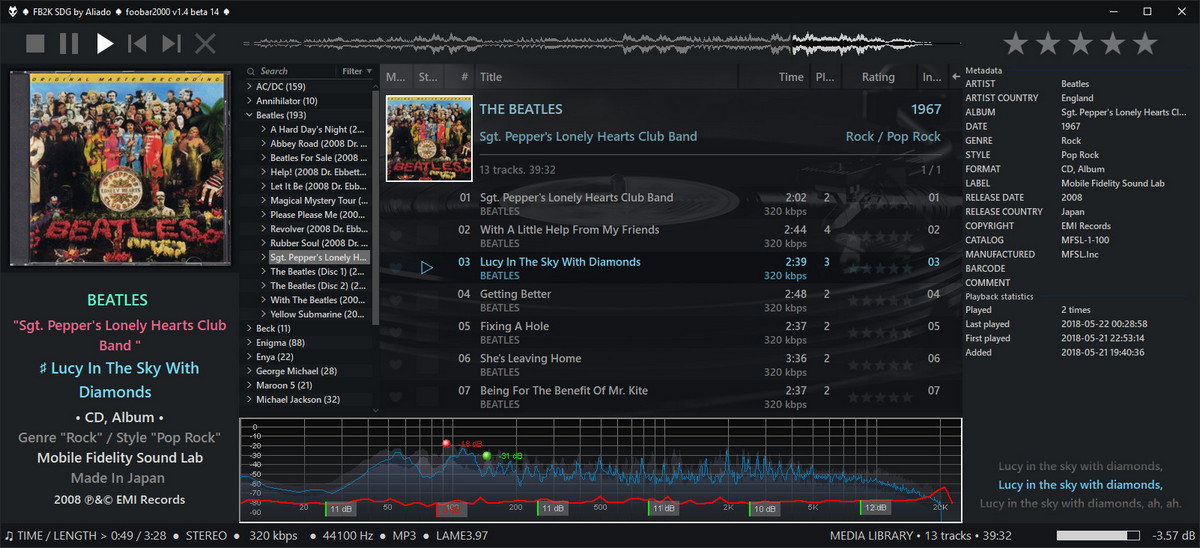The width and height of the screenshot is (1200, 548).
Task: Sort playlist by the Title column header
Action: 606,77
